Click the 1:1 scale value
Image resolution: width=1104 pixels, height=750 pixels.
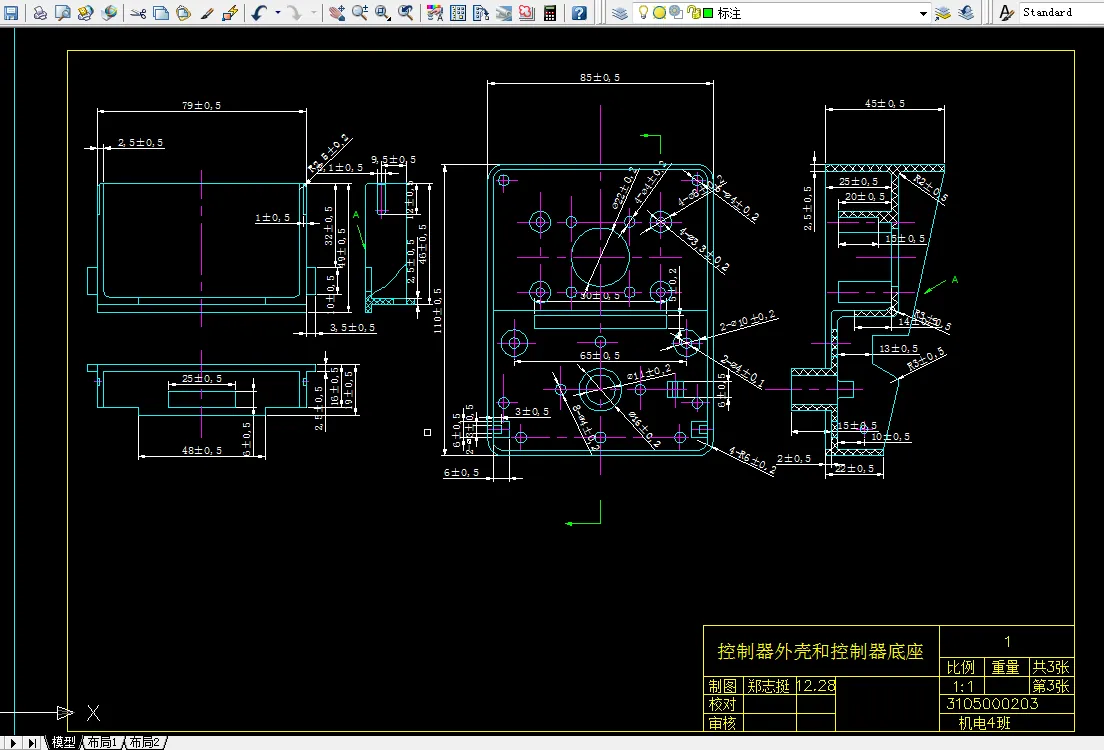(x=963, y=686)
